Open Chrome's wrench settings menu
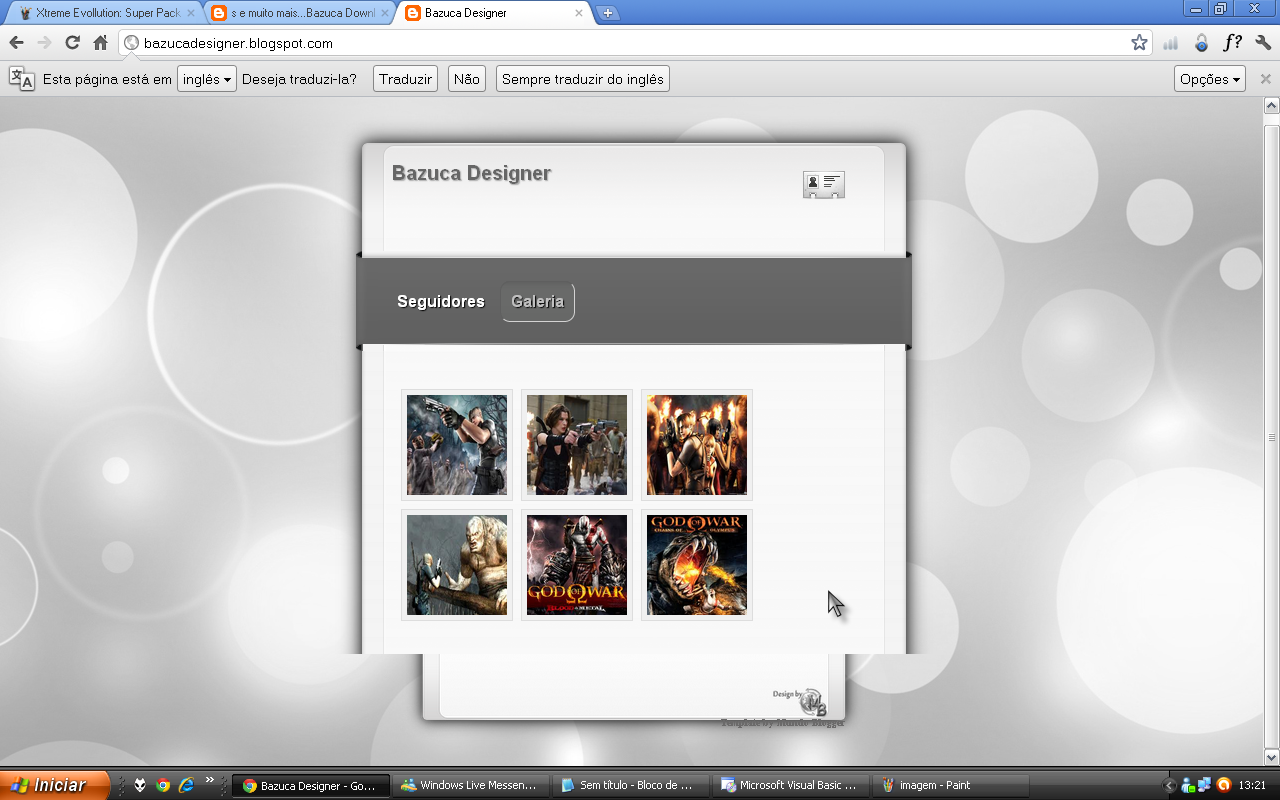The height and width of the screenshot is (800, 1280). pyautogui.click(x=1263, y=43)
